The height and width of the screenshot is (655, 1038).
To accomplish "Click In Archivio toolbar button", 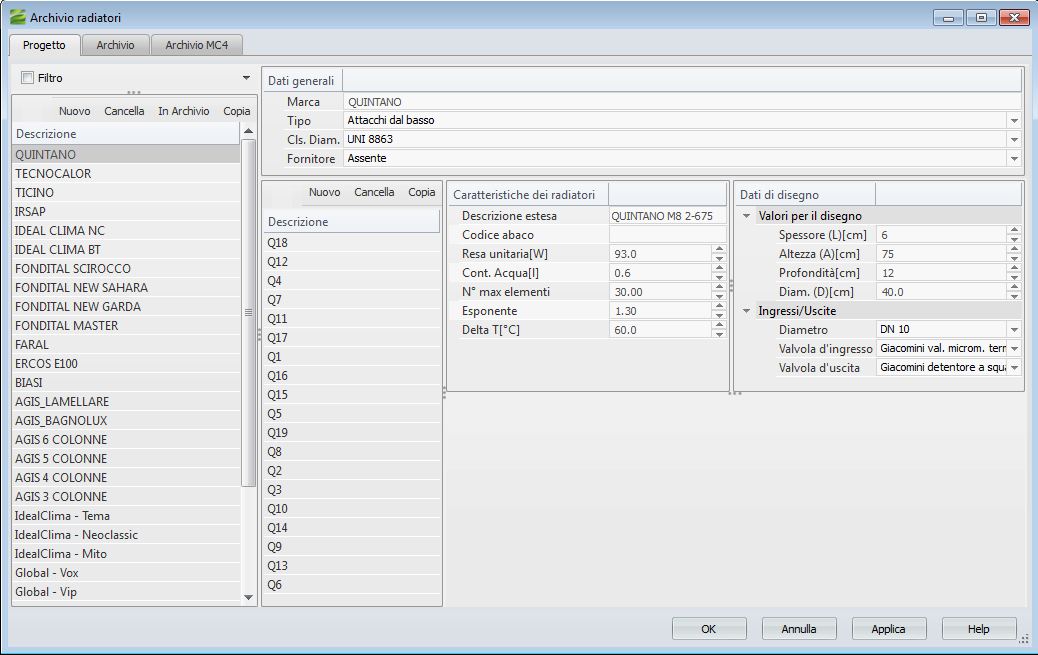I will (x=184, y=111).
